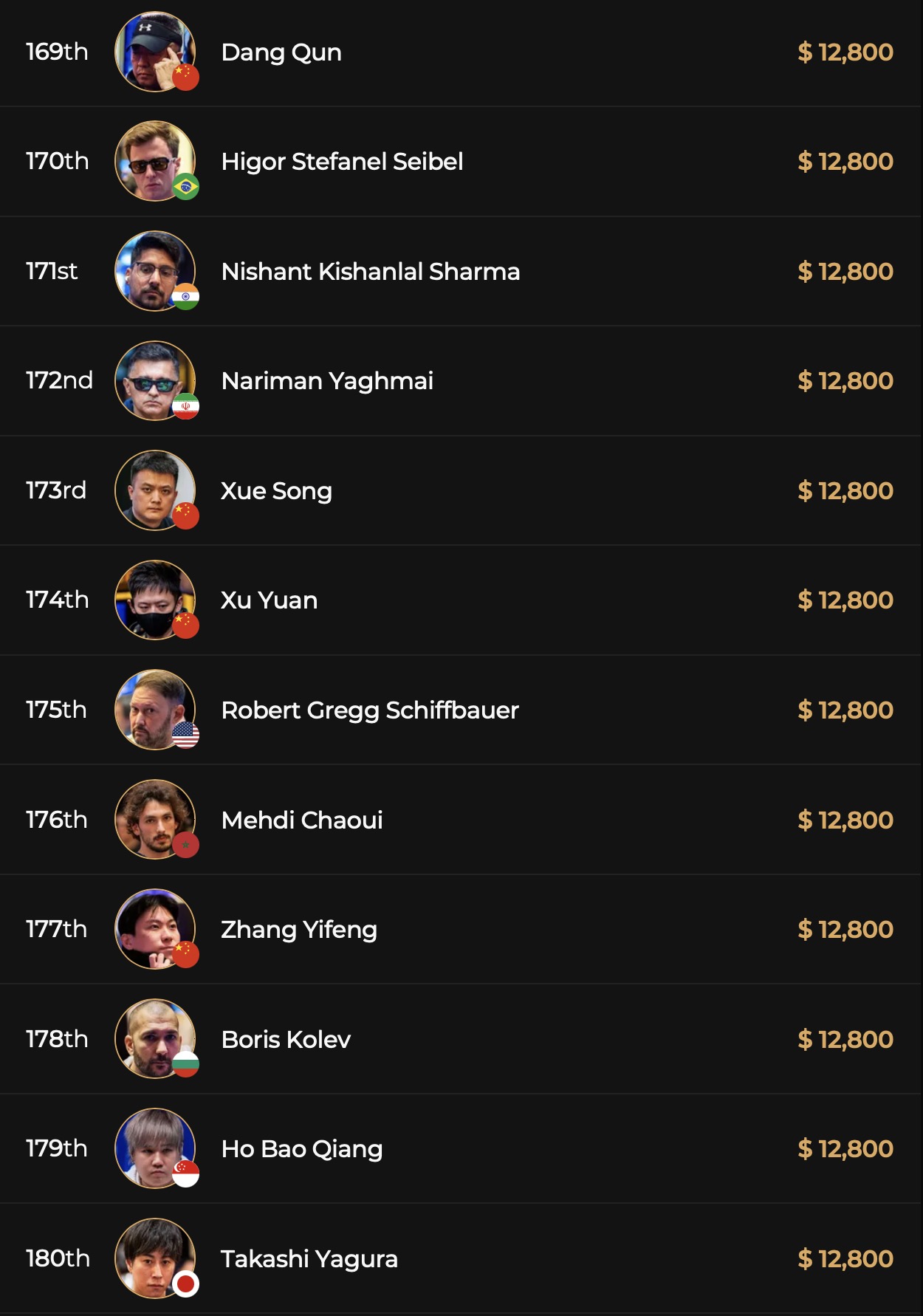This screenshot has height=1316, width=923.
Task: Click the Singapore flag on Ho's avatar
Action: pyautogui.click(x=185, y=1174)
